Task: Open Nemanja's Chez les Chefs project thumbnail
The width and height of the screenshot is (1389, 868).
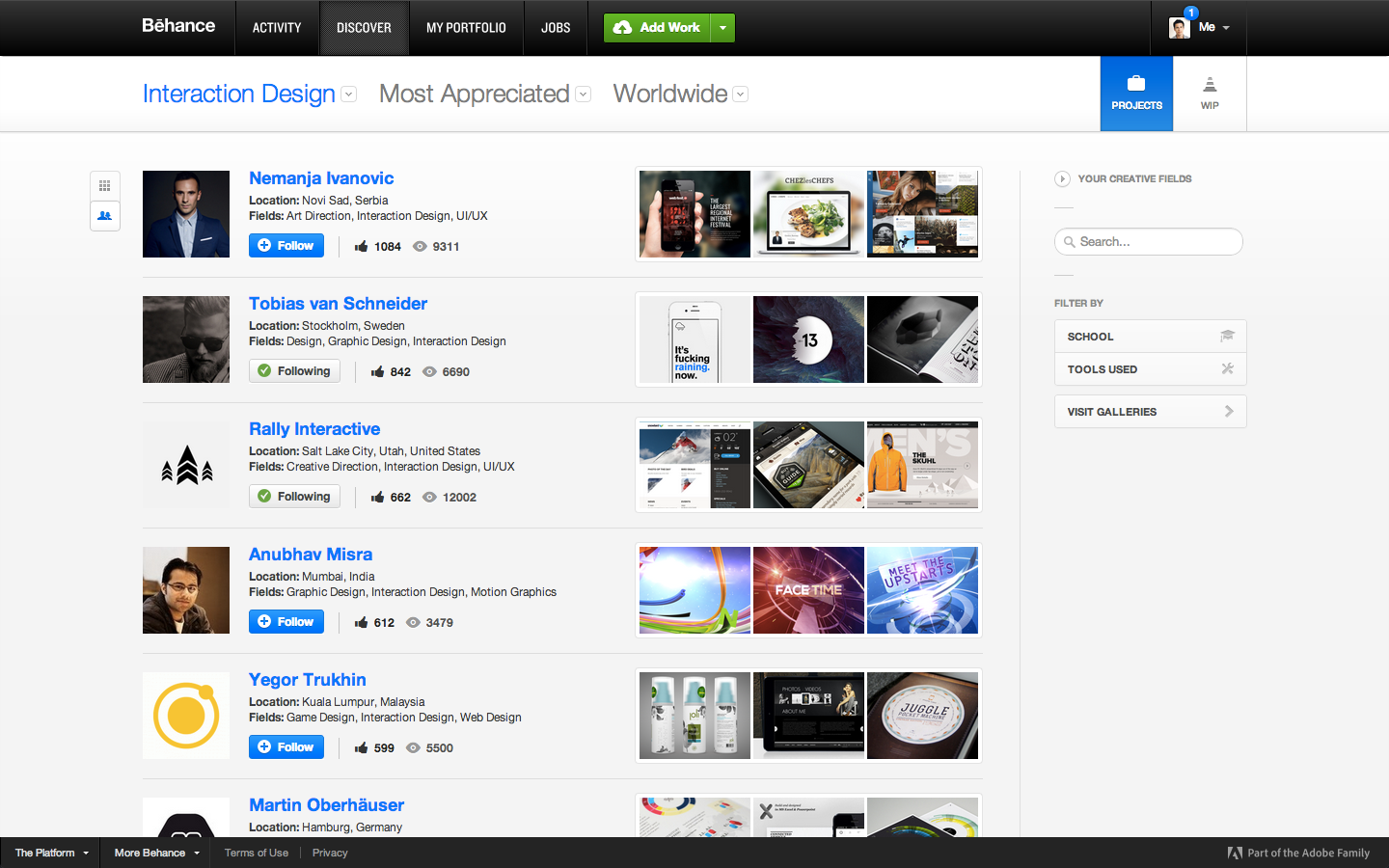Action: click(808, 214)
